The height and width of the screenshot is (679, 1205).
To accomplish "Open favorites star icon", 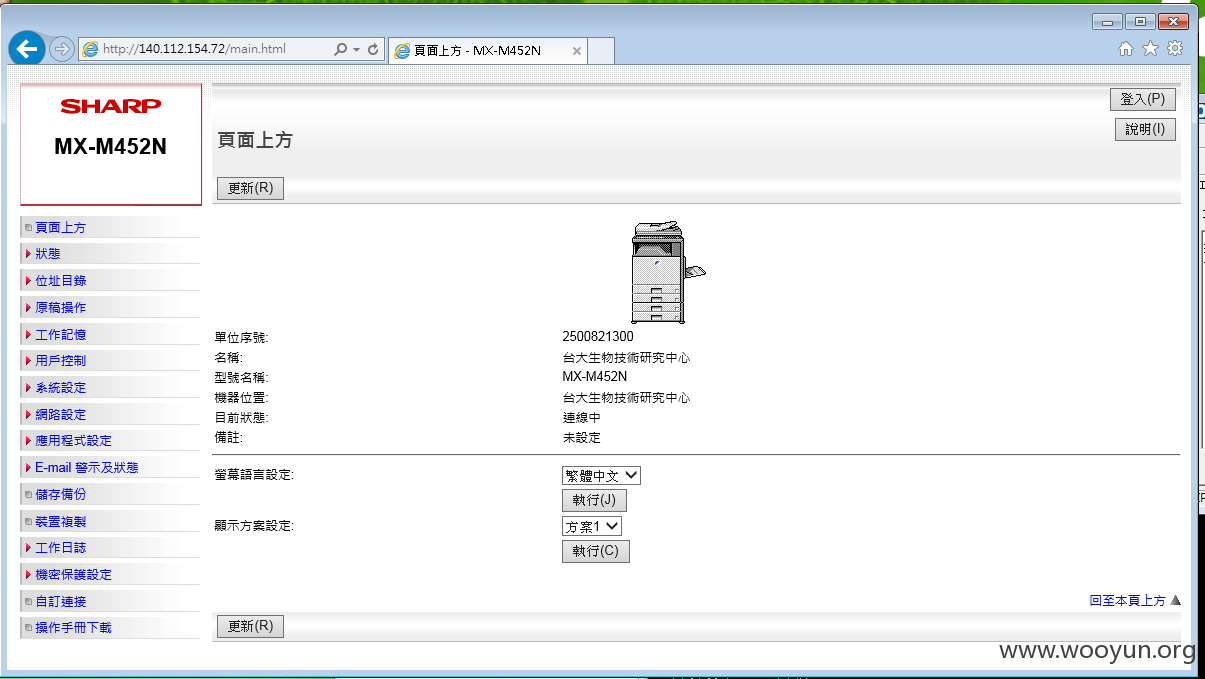I will [x=1150, y=48].
